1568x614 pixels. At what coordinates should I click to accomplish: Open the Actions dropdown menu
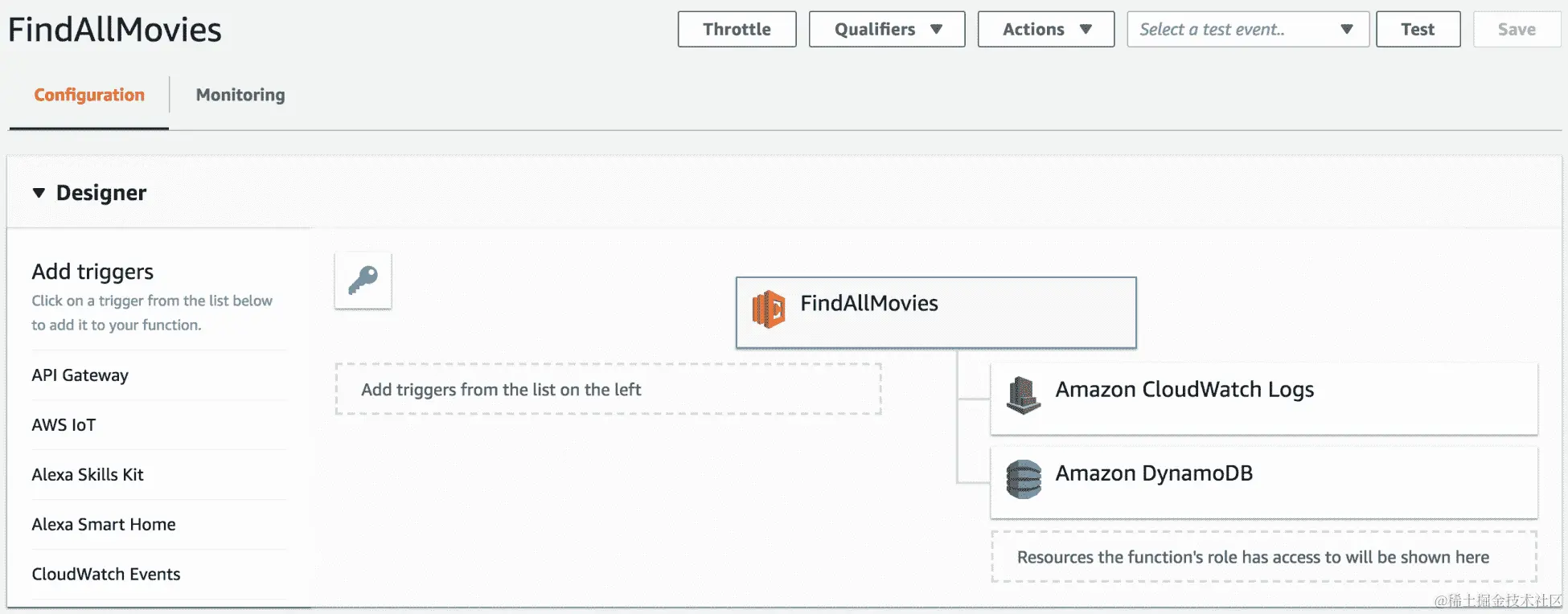point(1045,30)
